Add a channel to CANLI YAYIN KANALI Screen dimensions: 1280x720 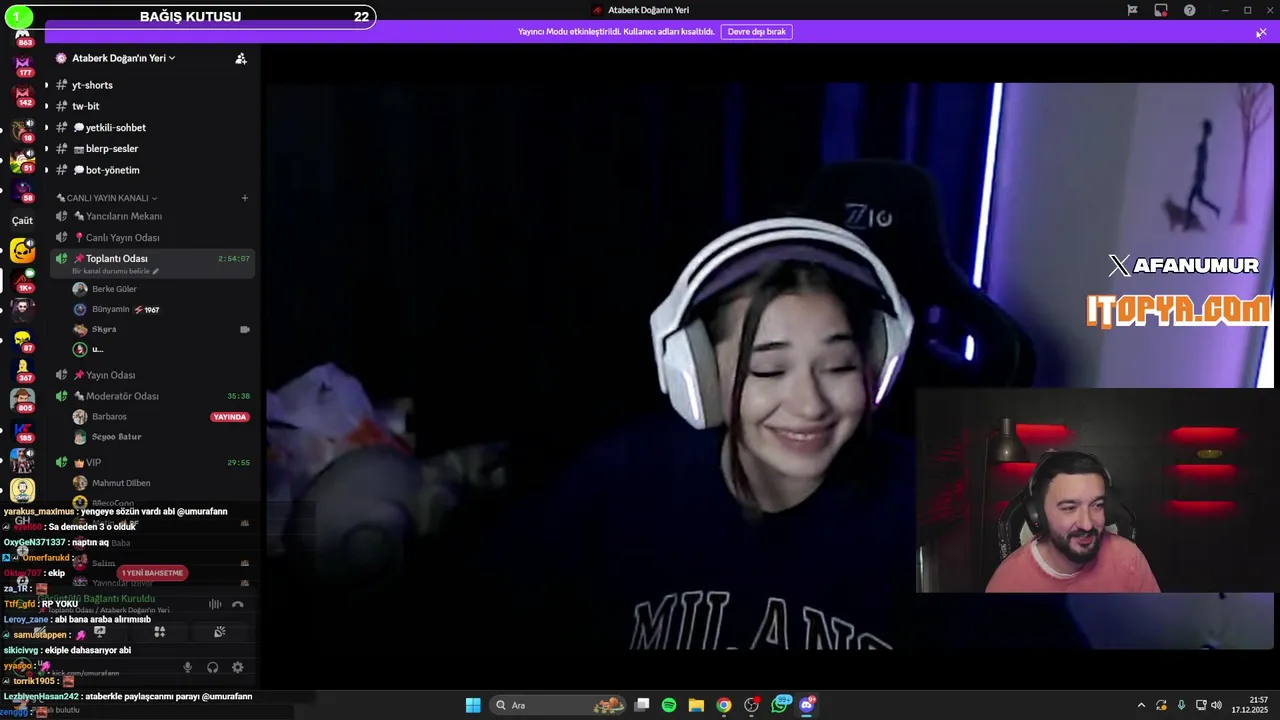pyautogui.click(x=244, y=198)
